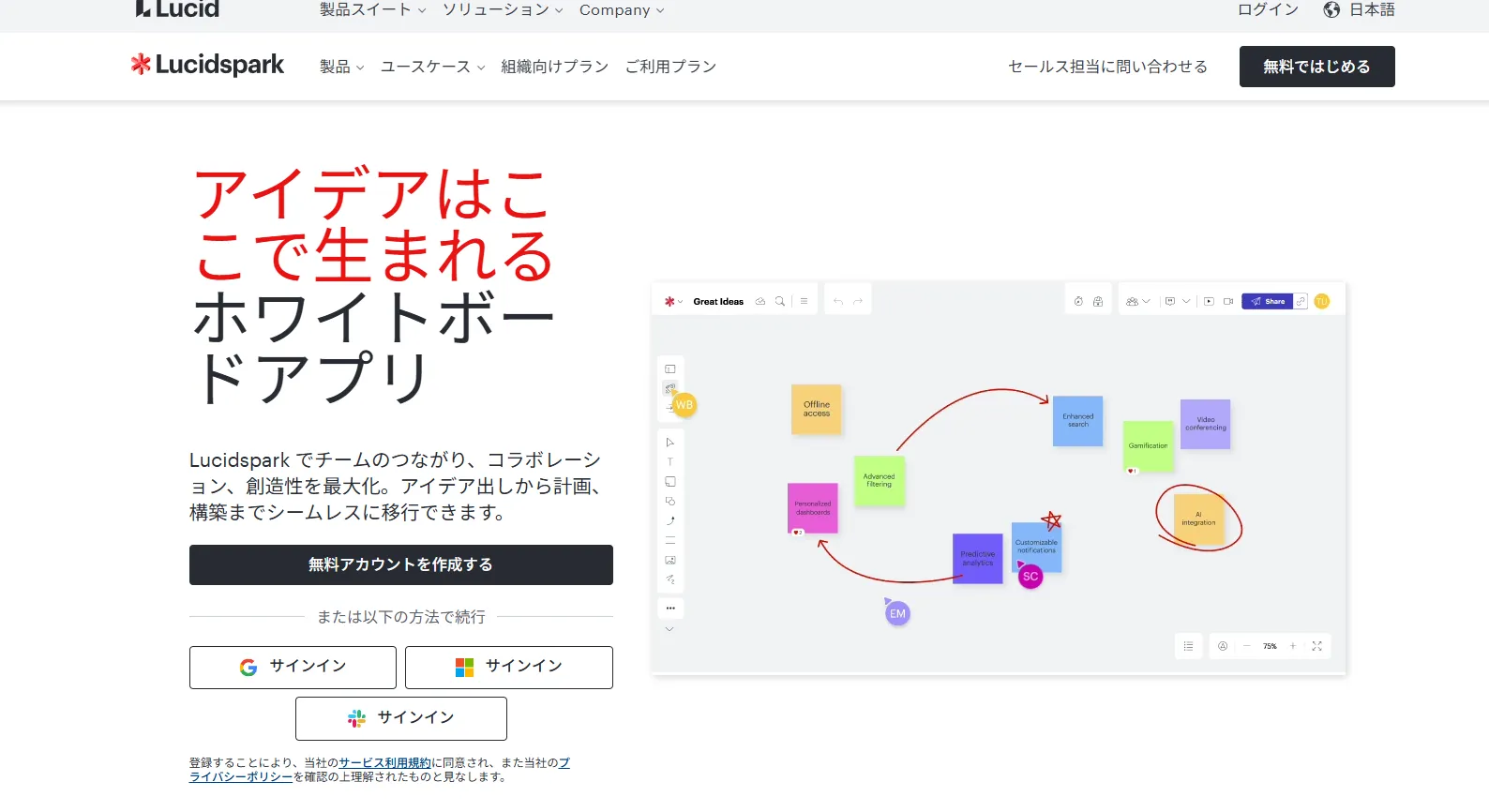Screen dimensions: 1489x812
Task: Click the Offline access sticky note
Action: coord(816,409)
